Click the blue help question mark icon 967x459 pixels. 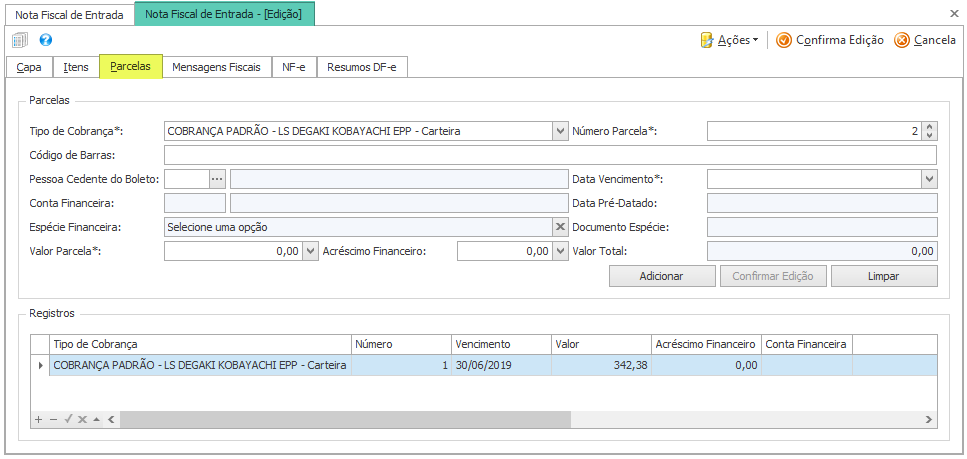[x=45, y=41]
